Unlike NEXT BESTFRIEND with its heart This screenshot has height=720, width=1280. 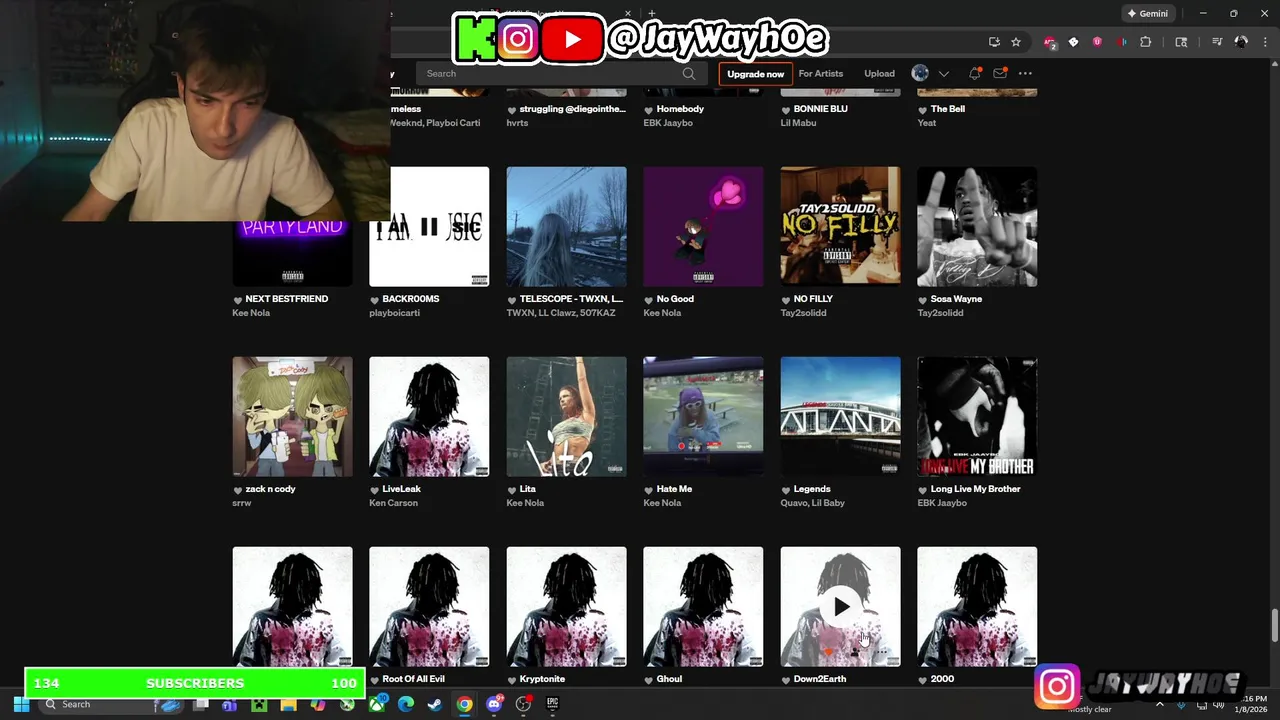point(238,299)
